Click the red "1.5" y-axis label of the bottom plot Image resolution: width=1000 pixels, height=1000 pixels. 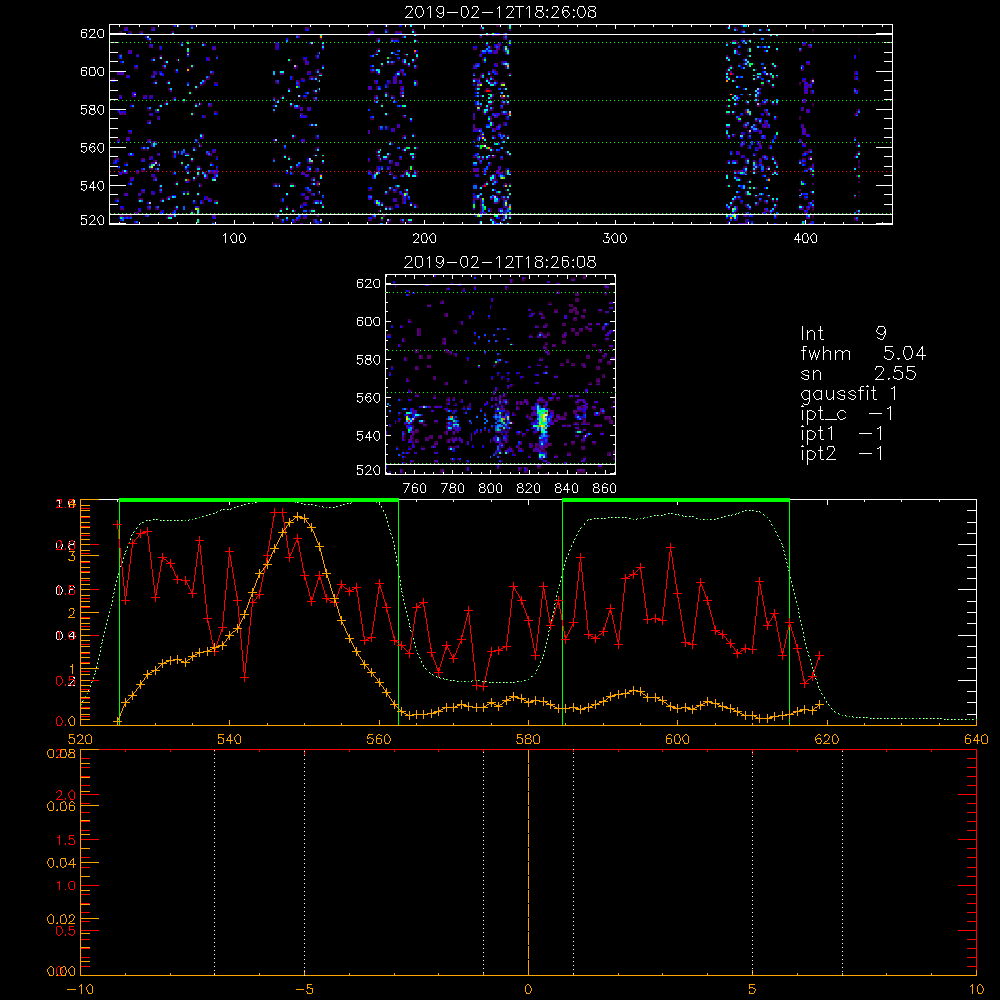66,841
